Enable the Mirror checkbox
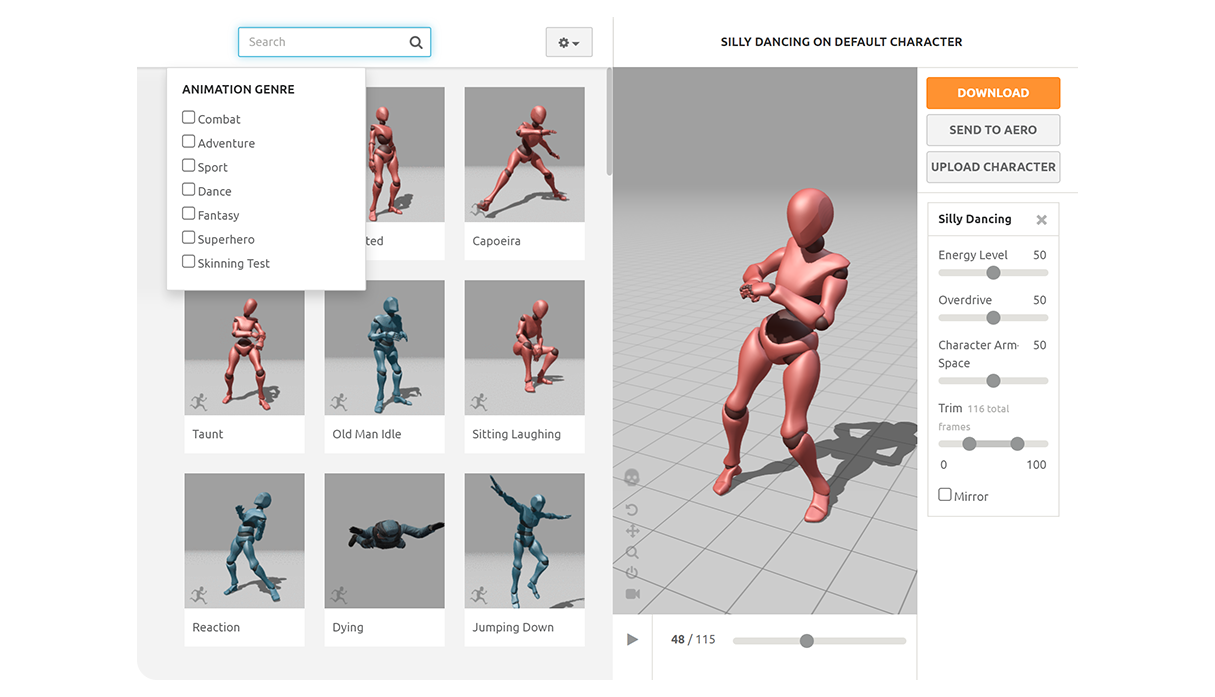This screenshot has height=697, width=1215. point(945,494)
